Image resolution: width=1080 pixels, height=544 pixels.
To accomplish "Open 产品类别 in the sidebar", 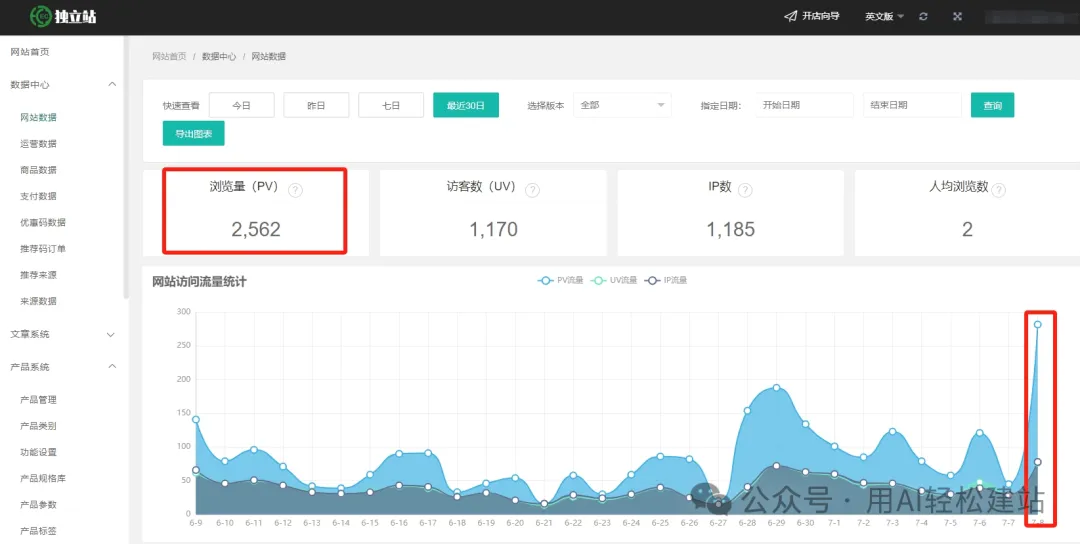I will [x=39, y=426].
